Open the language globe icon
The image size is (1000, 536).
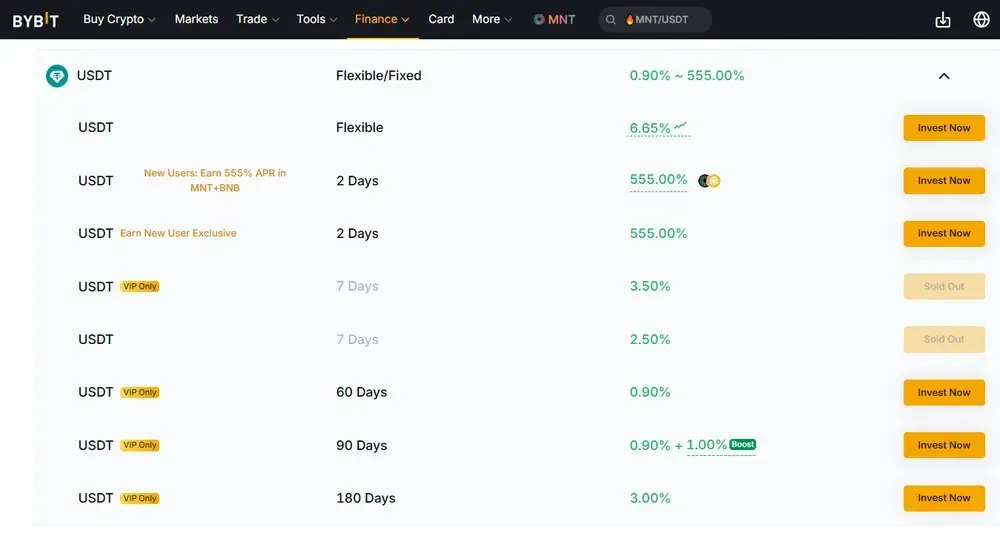(x=981, y=20)
